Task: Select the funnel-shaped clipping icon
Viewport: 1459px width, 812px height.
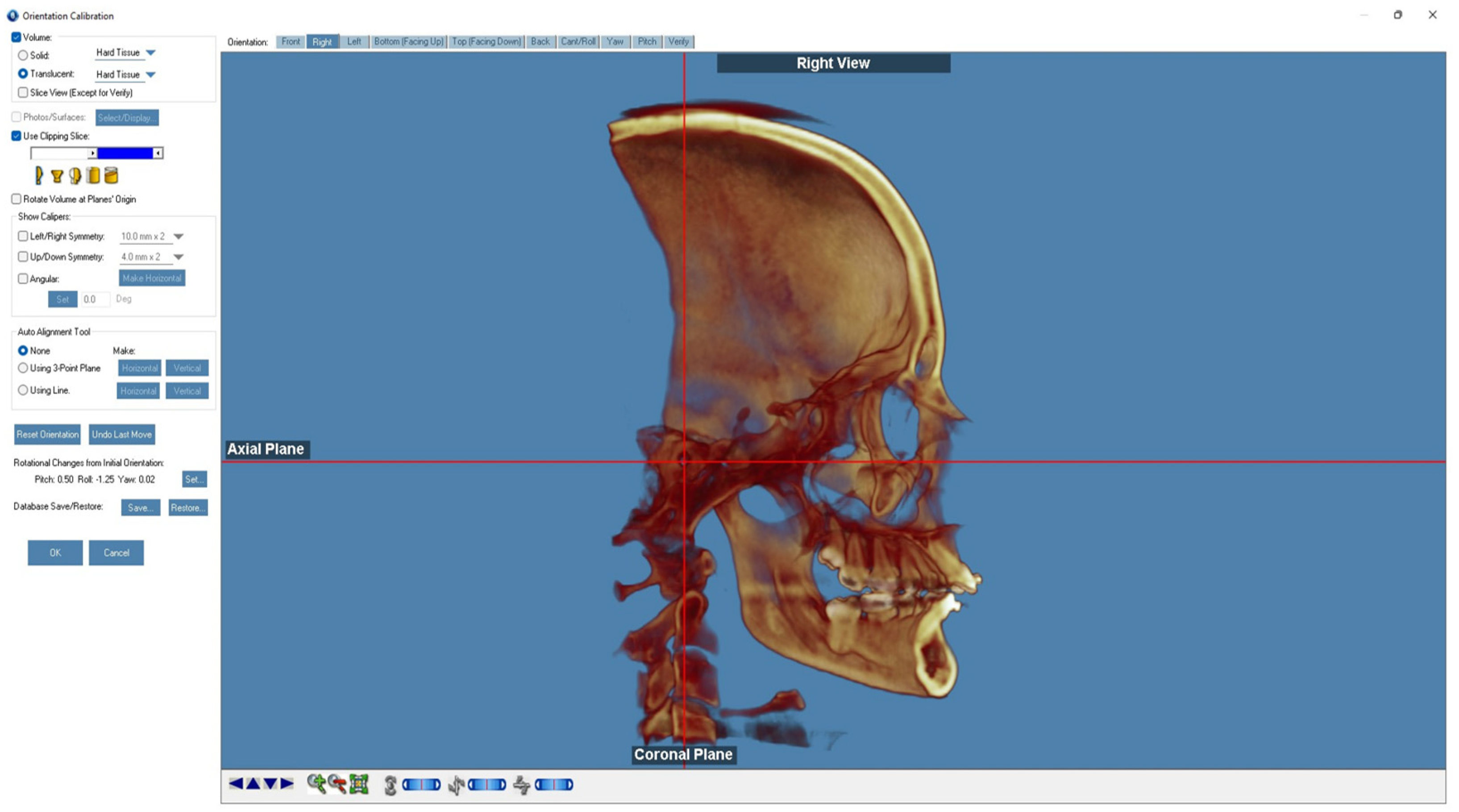Action: tap(57, 176)
